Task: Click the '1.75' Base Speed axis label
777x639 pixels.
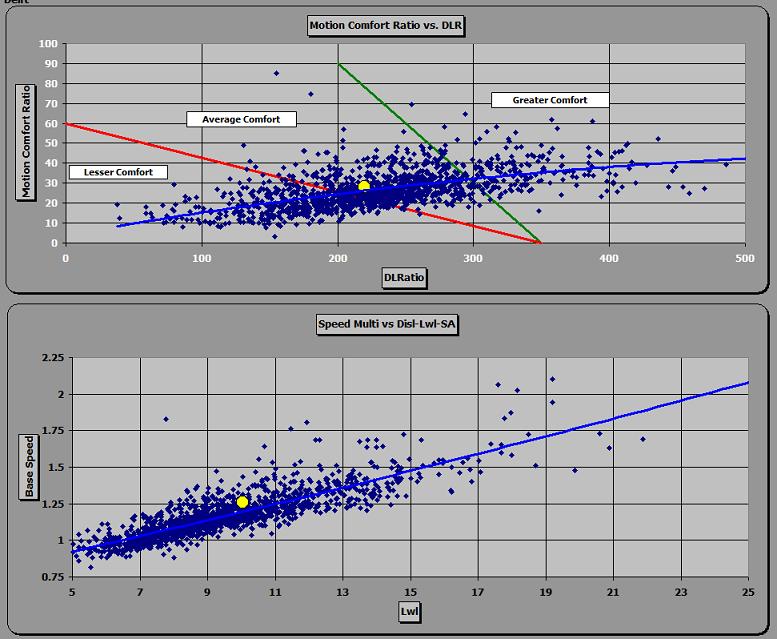Action: (53, 430)
